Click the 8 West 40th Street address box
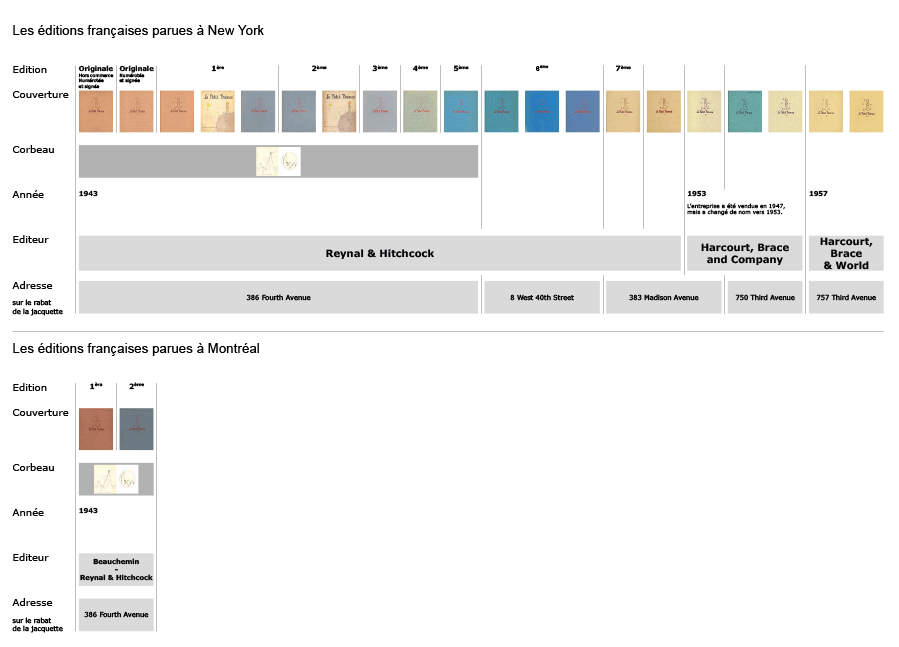Screen dimensions: 899x647 pyautogui.click(x=542, y=297)
